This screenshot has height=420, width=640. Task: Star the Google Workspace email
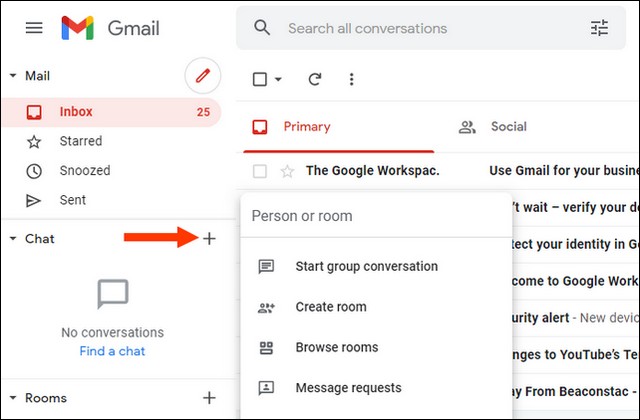tap(287, 171)
